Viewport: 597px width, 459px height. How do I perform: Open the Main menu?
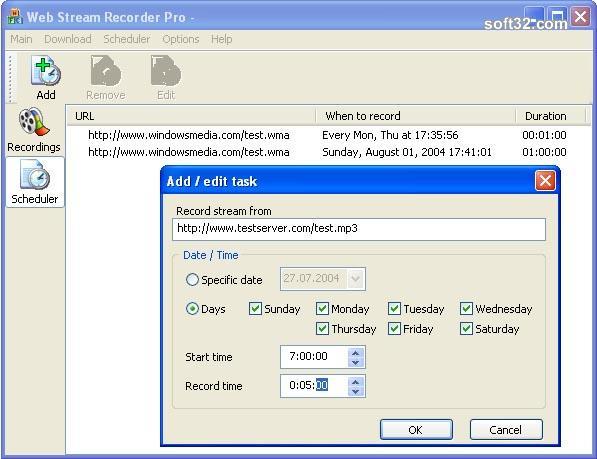click(21, 39)
